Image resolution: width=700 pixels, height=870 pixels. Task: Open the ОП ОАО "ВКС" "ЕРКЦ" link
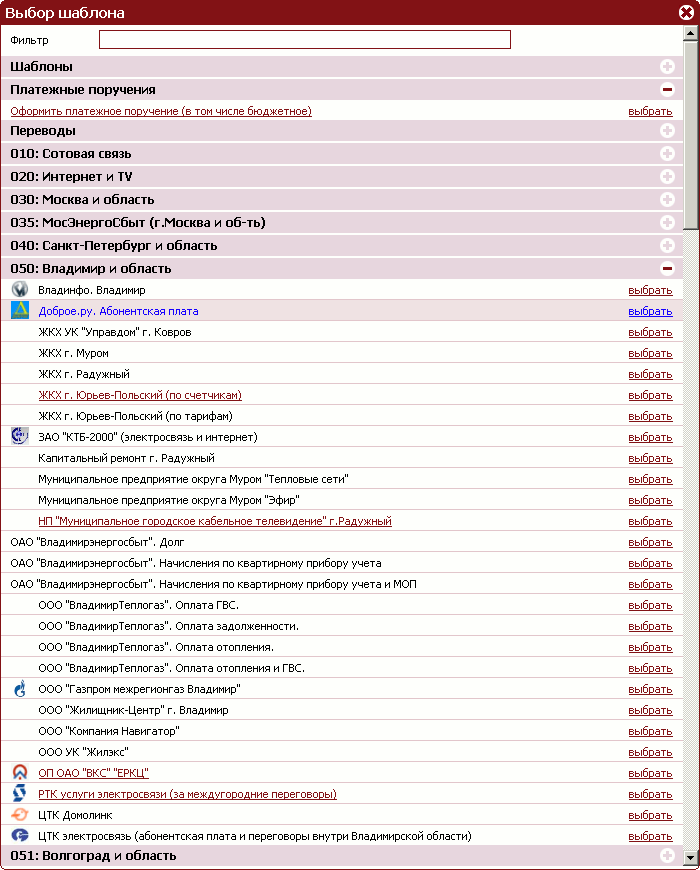point(93,773)
